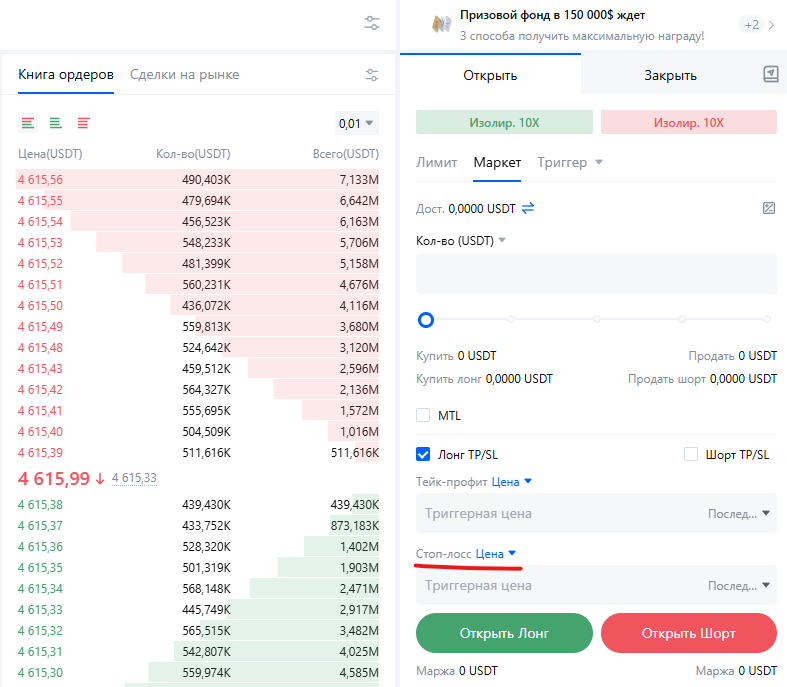Select bid price 4 615,34 row
Viewport: 787px width, 687px height.
coord(198,588)
